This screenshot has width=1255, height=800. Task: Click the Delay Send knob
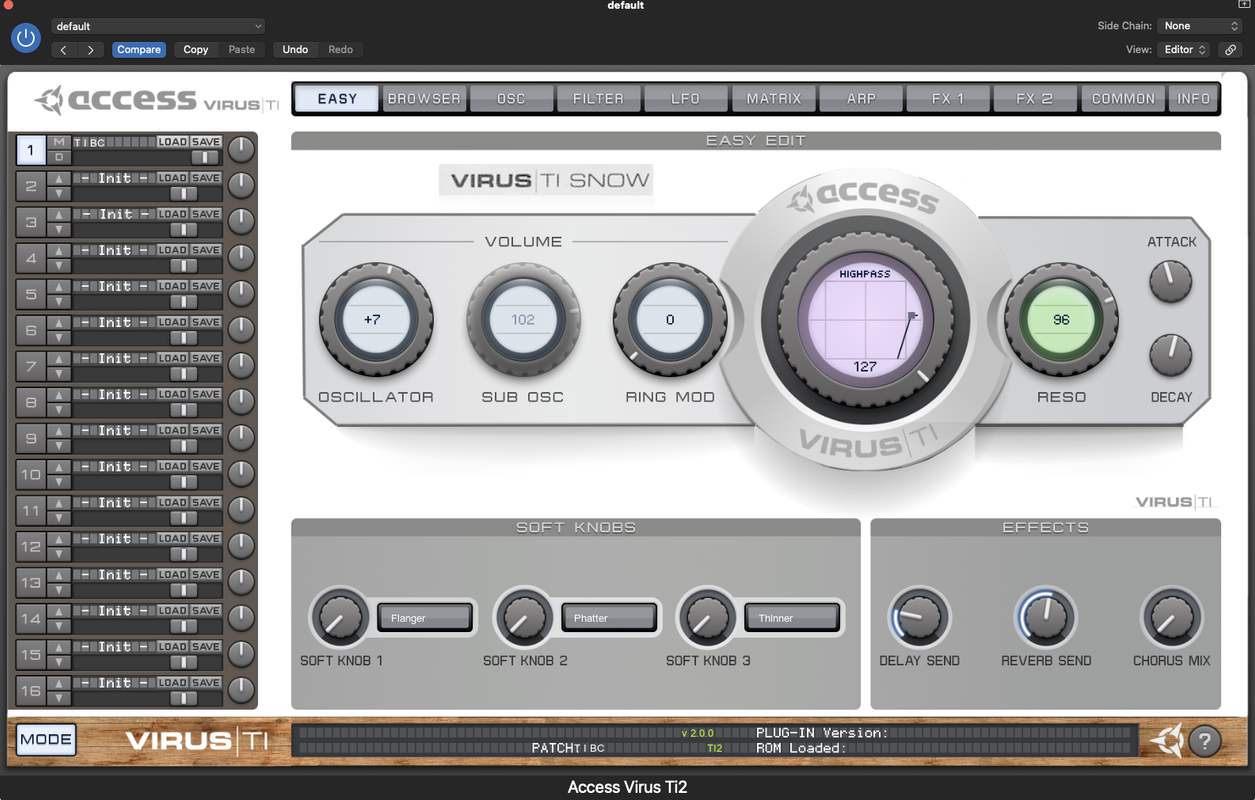[x=919, y=618]
